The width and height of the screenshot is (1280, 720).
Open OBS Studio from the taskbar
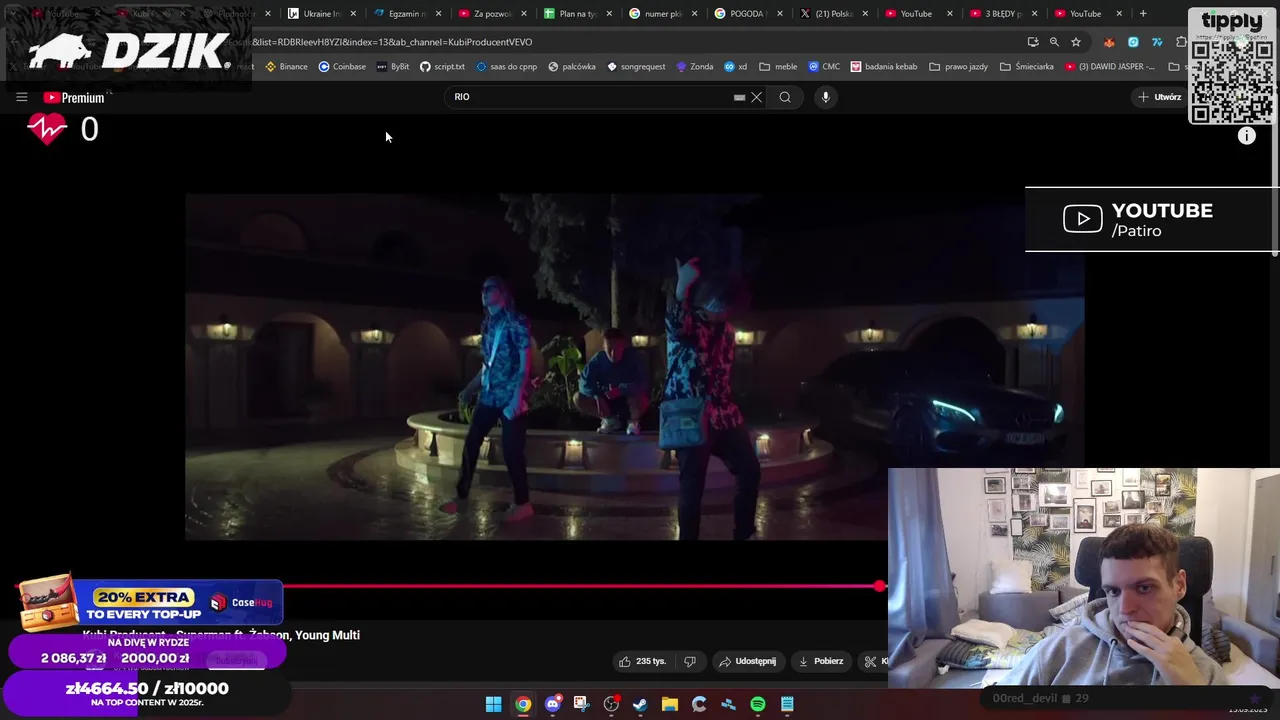coord(611,704)
